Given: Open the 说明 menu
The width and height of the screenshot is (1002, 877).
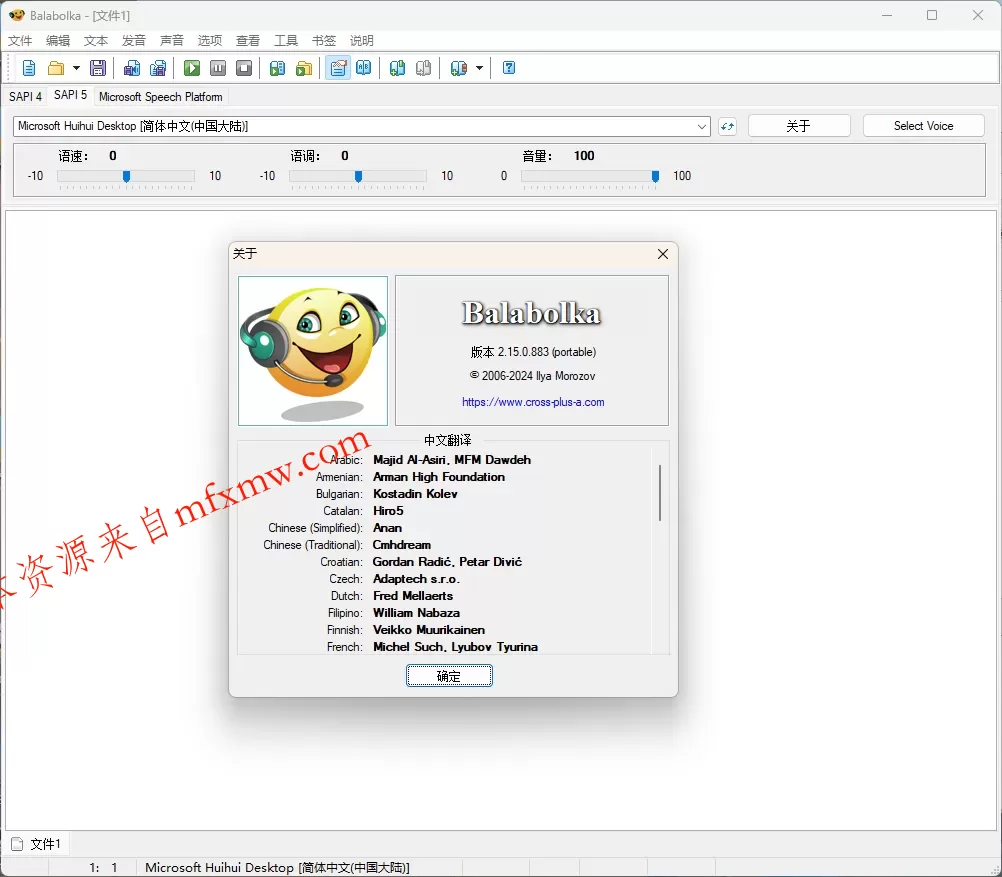Looking at the screenshot, I should [x=362, y=41].
